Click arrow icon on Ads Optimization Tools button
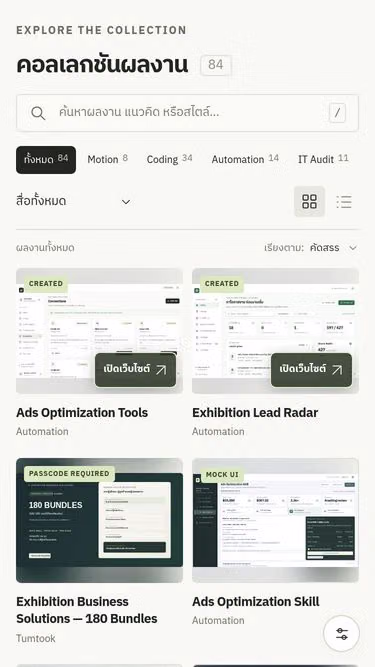 pos(161,370)
